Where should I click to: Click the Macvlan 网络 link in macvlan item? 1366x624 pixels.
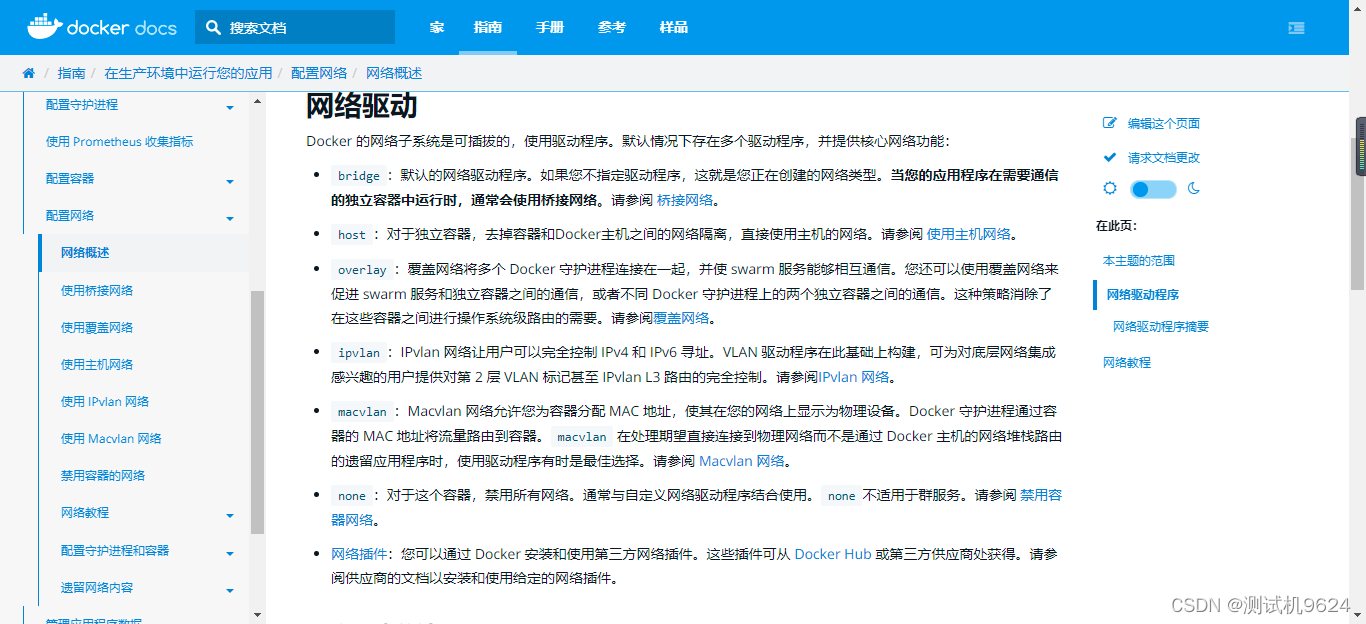[x=742, y=461]
